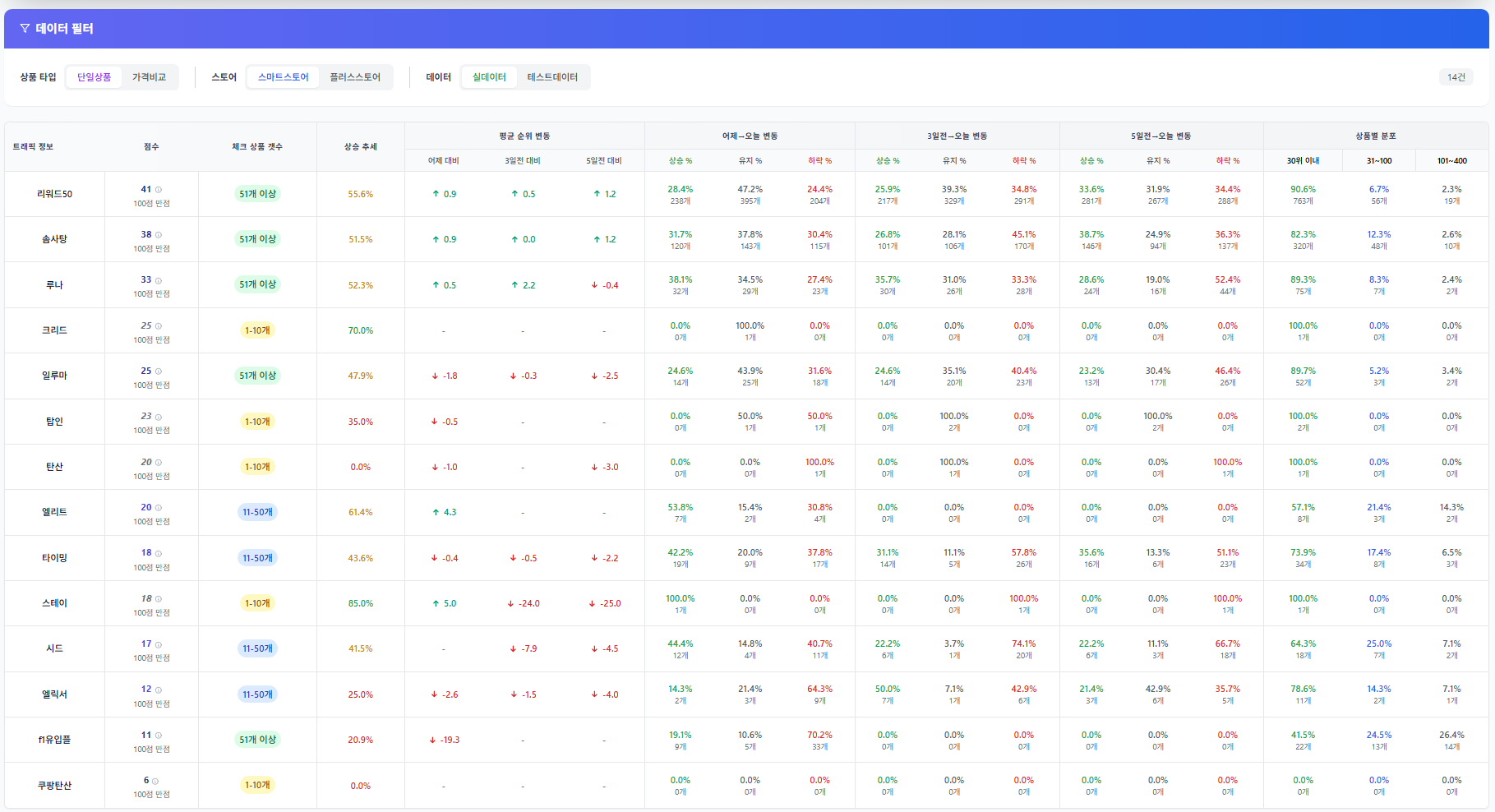Click the 11-50개 badge in 시드 row
The image size is (1495, 812).
click(x=257, y=648)
